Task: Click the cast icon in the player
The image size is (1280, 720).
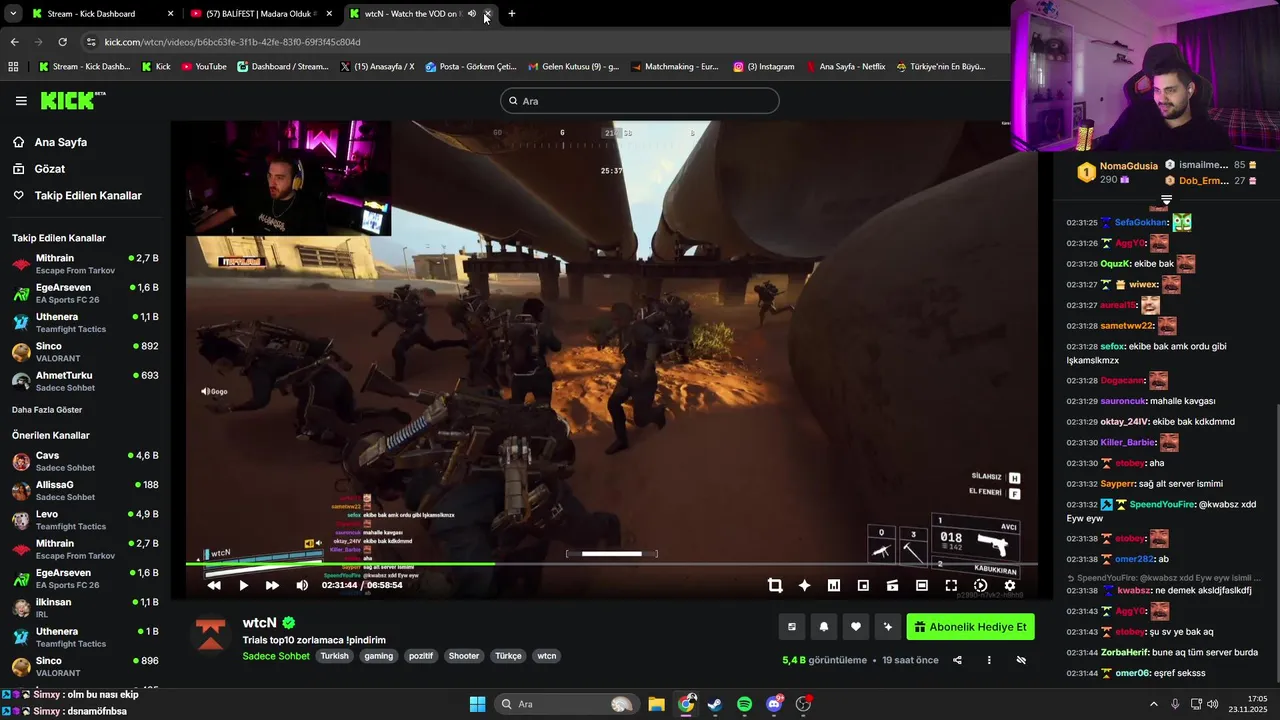Action: pyautogui.click(x=892, y=585)
